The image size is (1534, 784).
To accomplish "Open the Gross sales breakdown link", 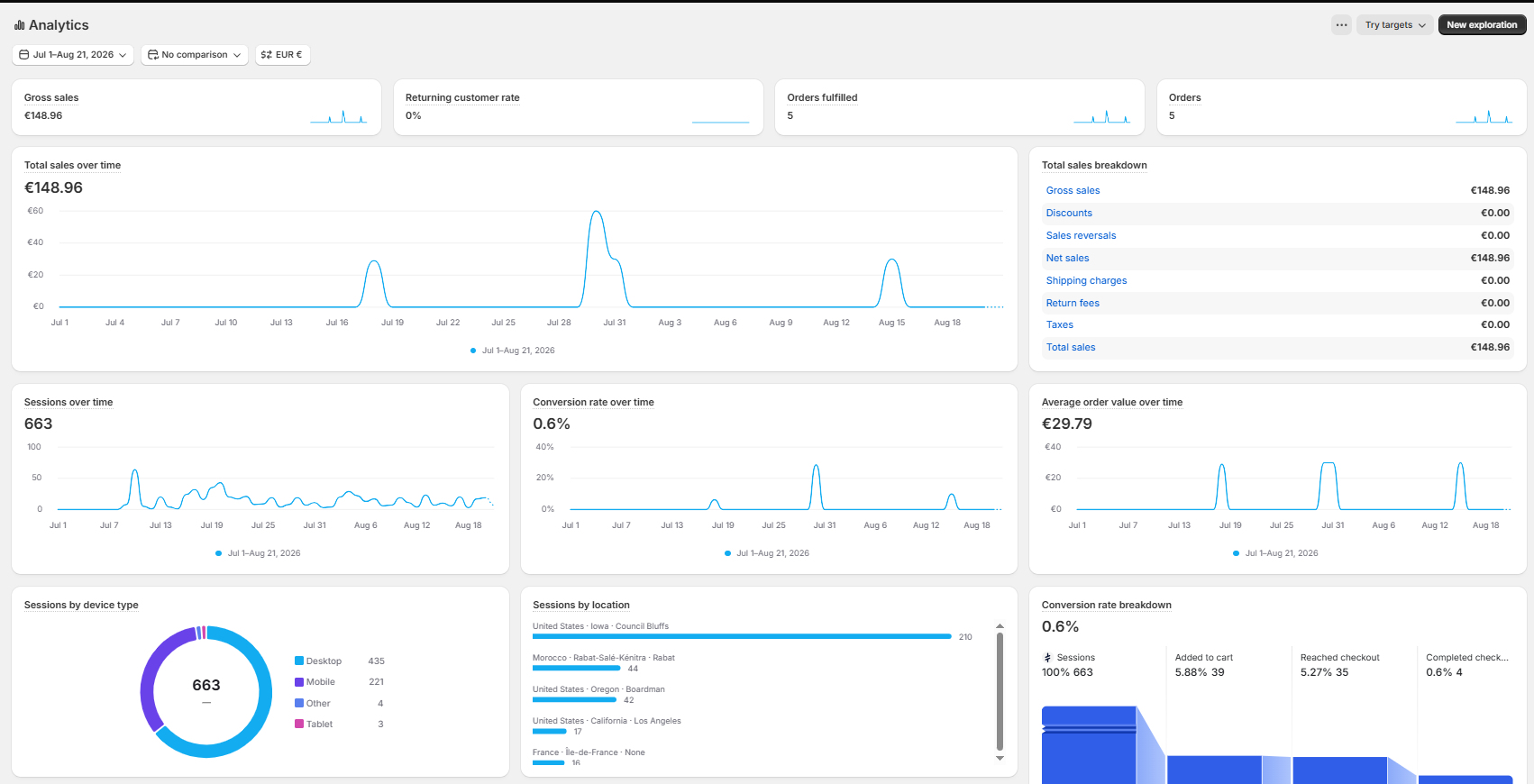I will tap(1073, 191).
